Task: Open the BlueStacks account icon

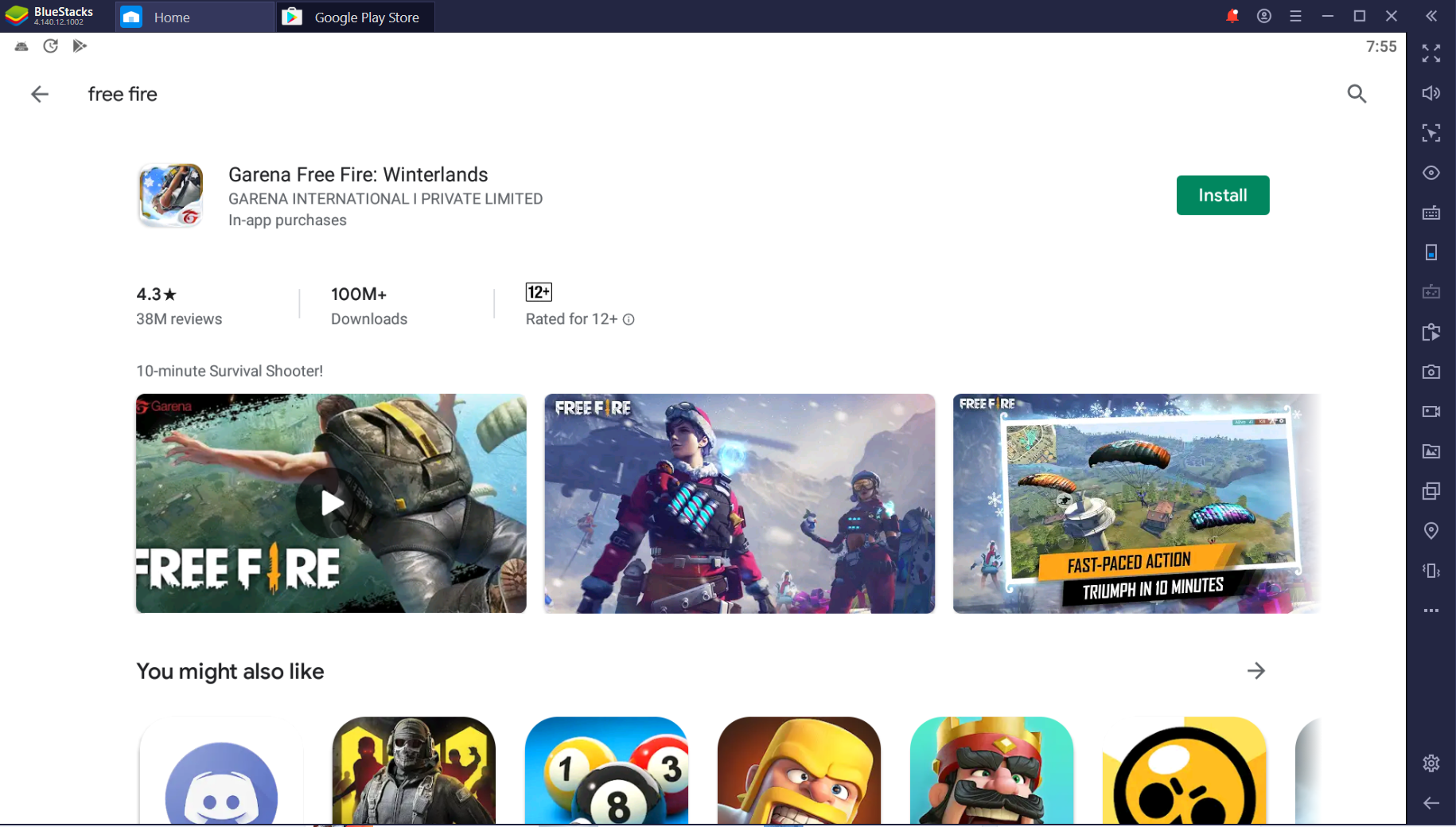Action: point(1264,16)
